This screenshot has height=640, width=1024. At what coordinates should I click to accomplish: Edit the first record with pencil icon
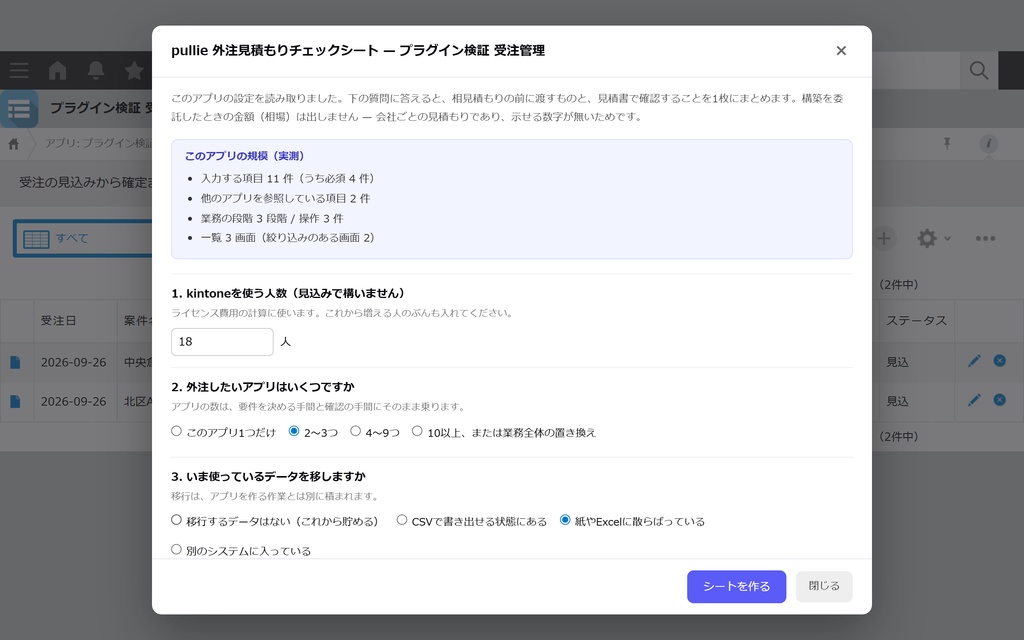(x=974, y=361)
